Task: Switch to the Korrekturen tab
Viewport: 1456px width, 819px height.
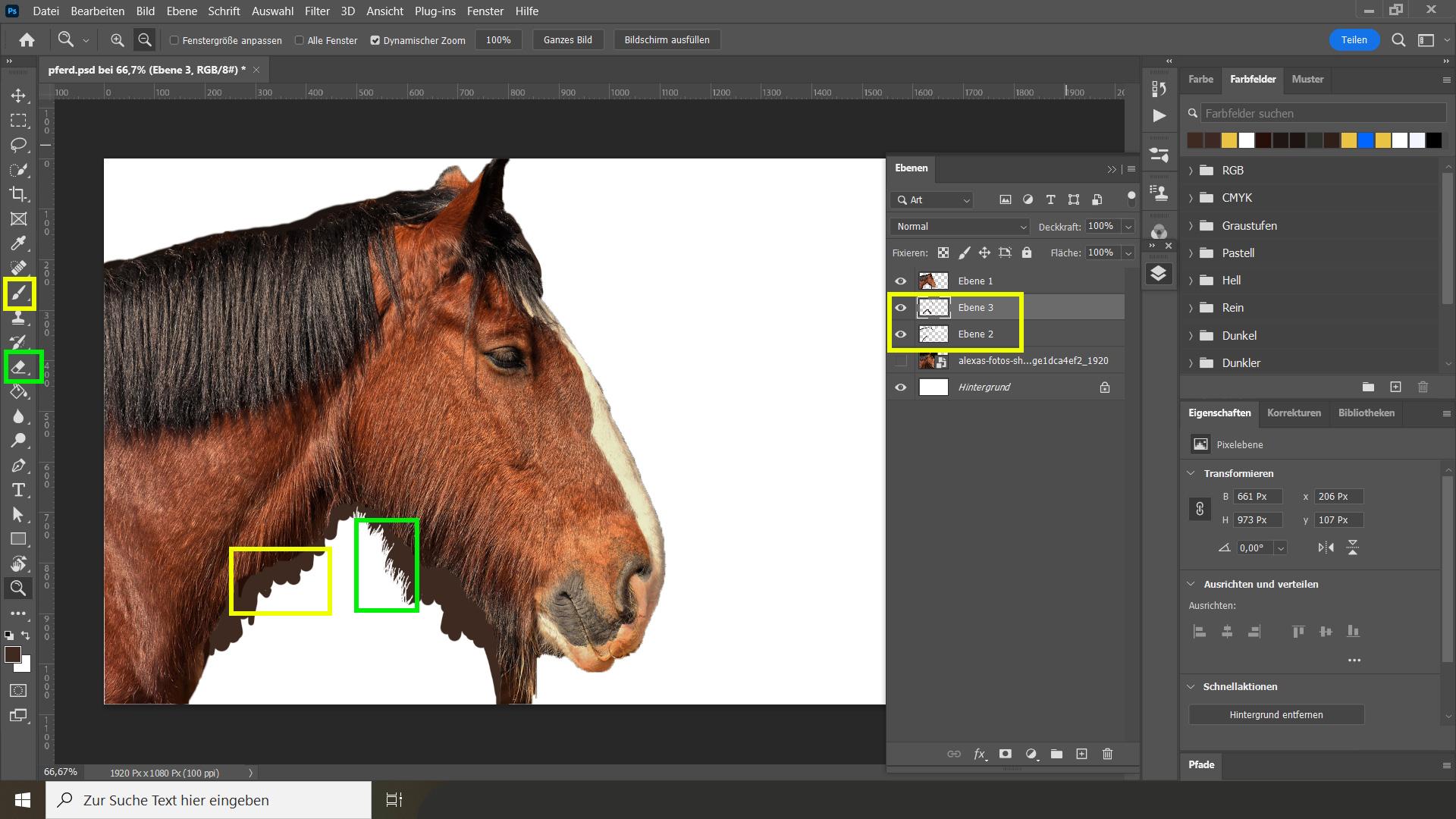Action: [1294, 413]
